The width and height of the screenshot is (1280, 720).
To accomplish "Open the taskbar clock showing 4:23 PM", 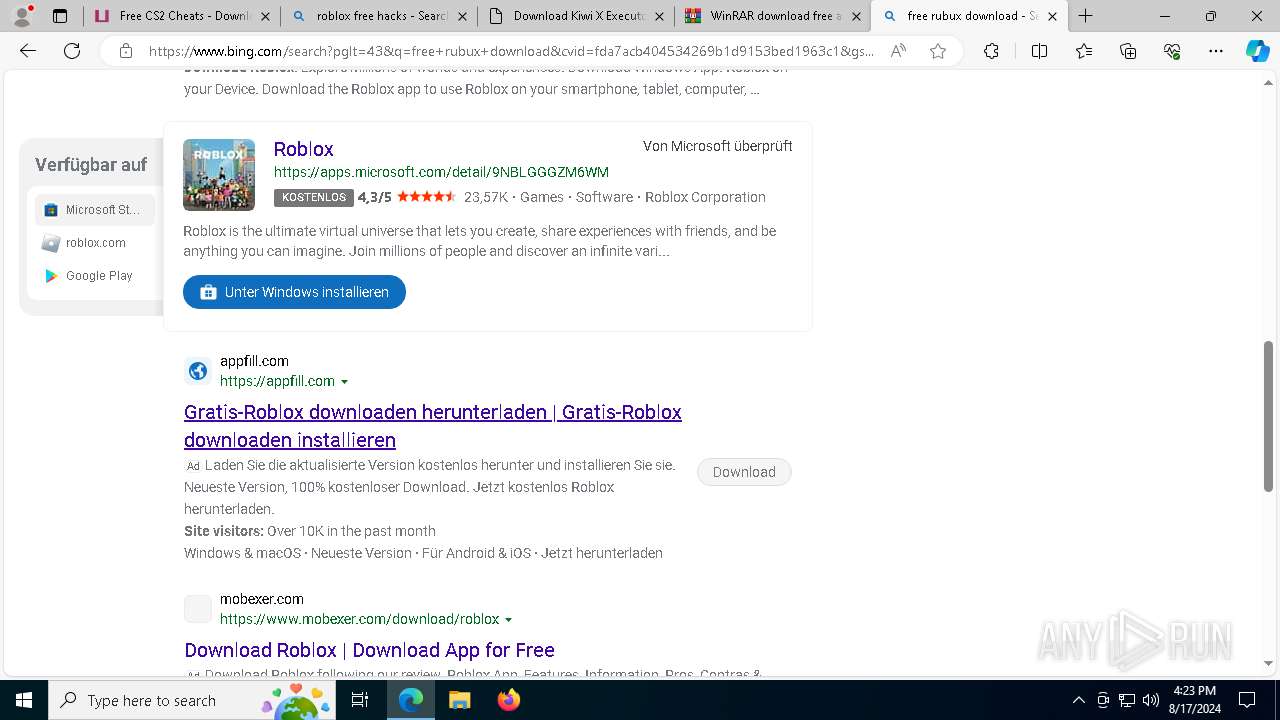I will click(1194, 700).
